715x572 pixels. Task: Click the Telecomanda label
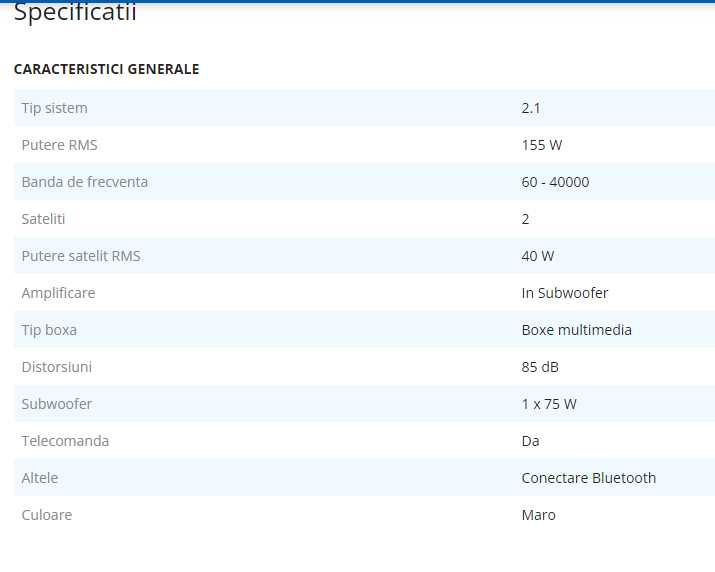click(x=65, y=441)
